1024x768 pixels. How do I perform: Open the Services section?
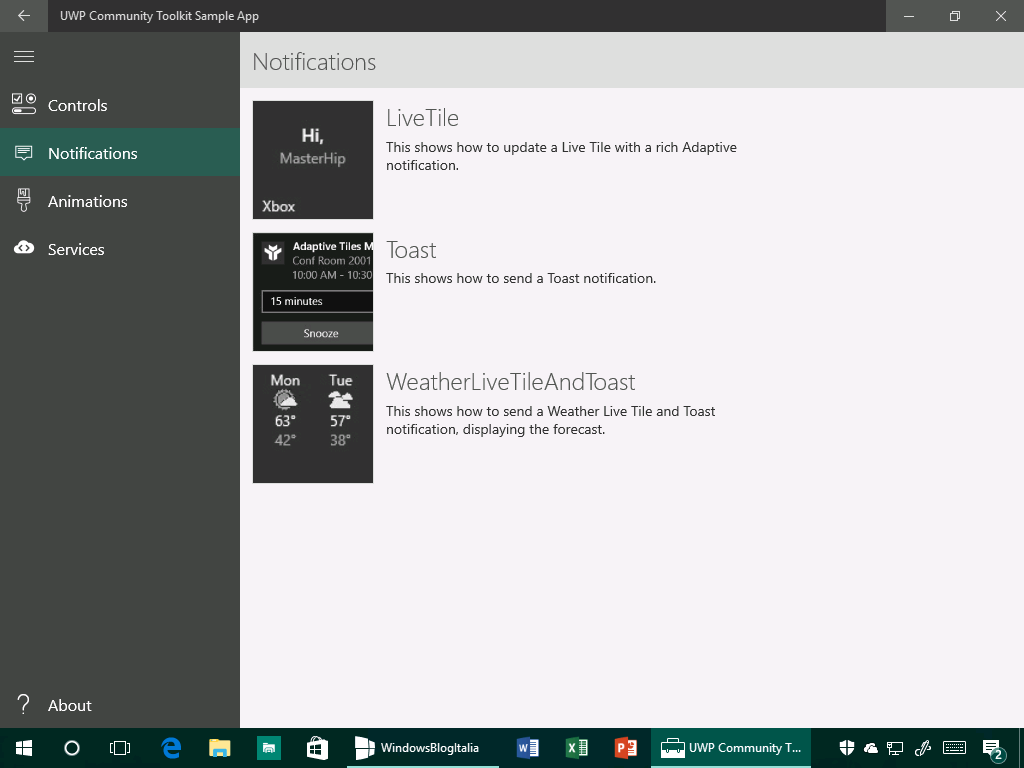tap(120, 249)
